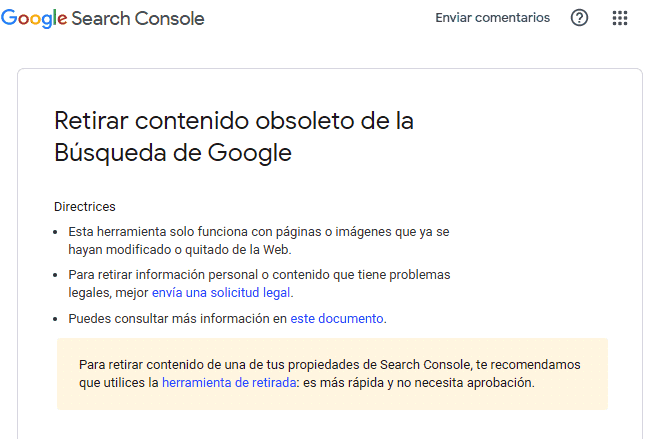Click the bullet dot before 'Puedes consultar'

(56, 319)
